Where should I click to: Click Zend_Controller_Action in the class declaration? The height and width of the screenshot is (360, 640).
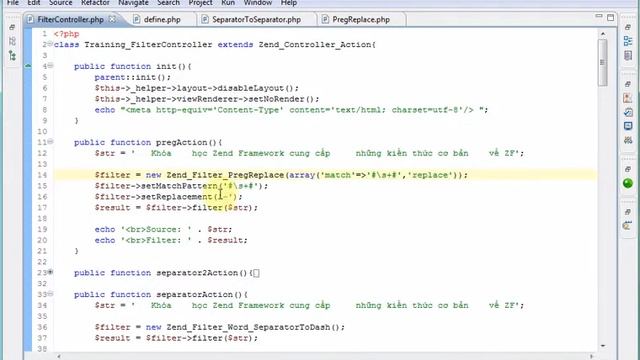pos(315,44)
